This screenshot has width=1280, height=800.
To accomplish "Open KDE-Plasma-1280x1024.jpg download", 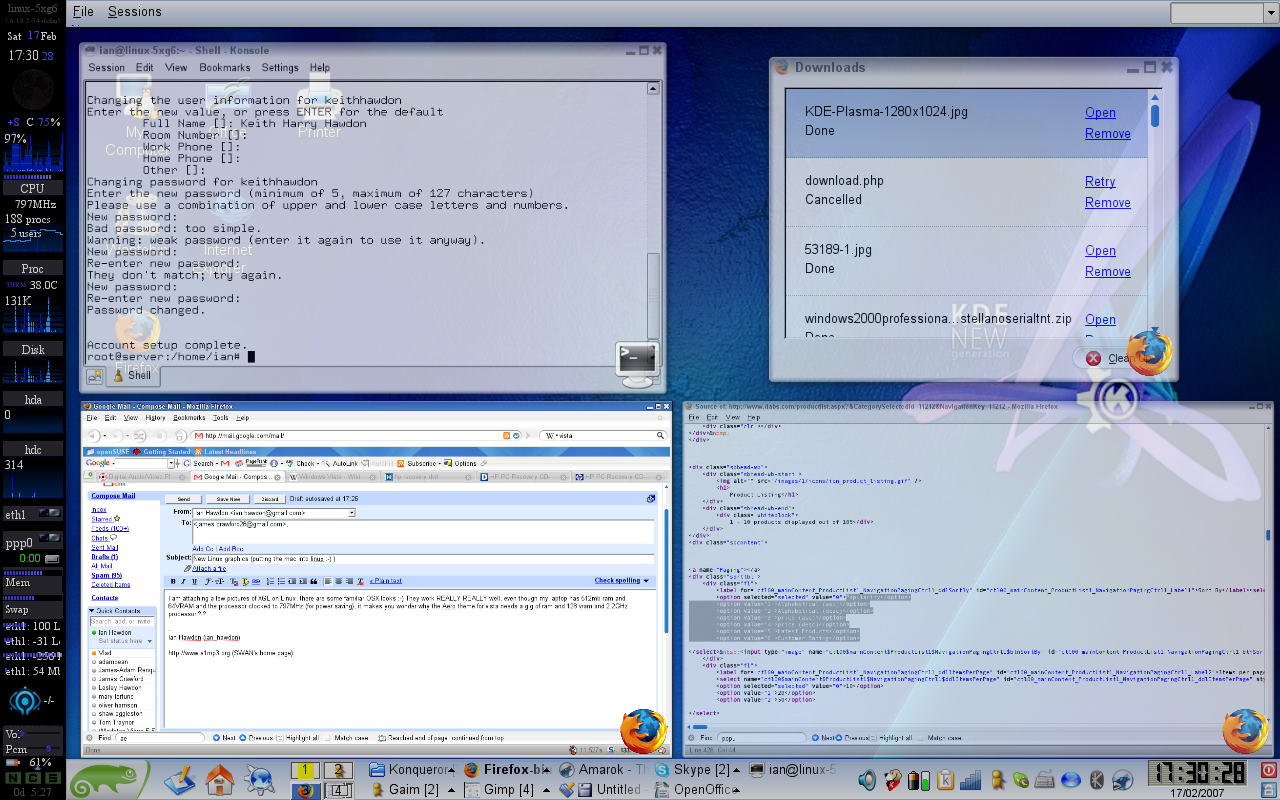I will (1100, 113).
